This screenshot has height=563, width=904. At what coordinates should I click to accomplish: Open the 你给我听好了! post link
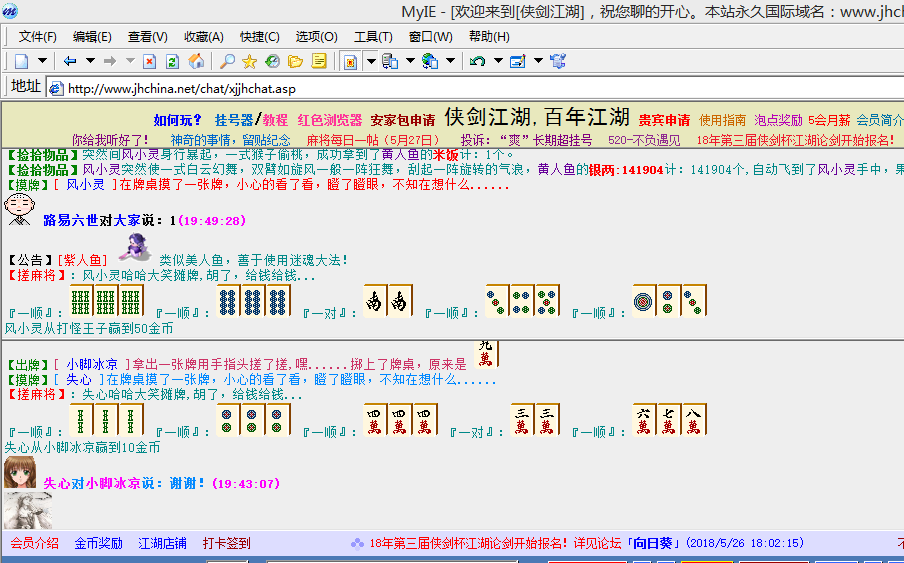(x=111, y=140)
